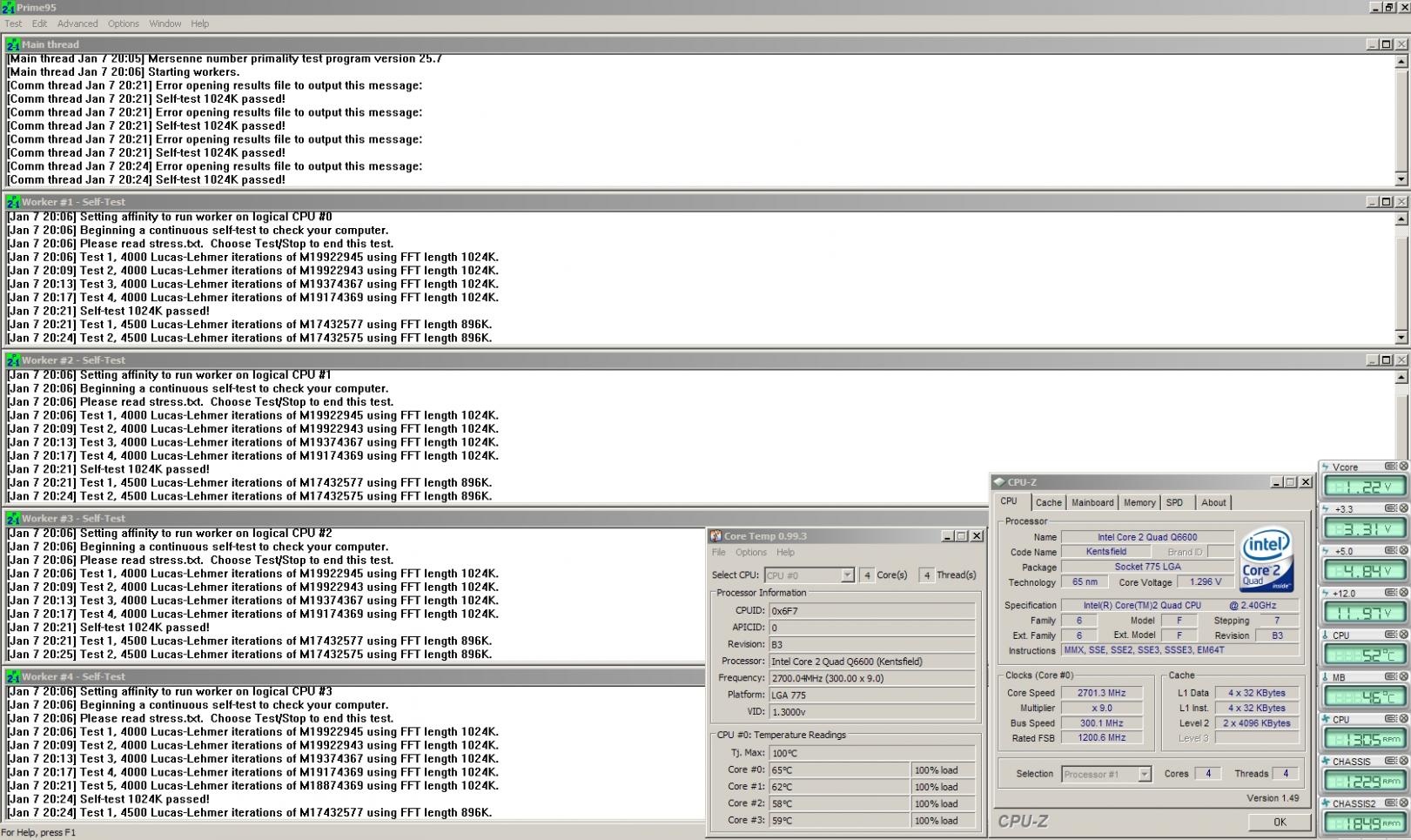This screenshot has height=840, width=1411.
Task: Click Worker #4's Test 5 M18874369 log line
Action: coord(252,785)
